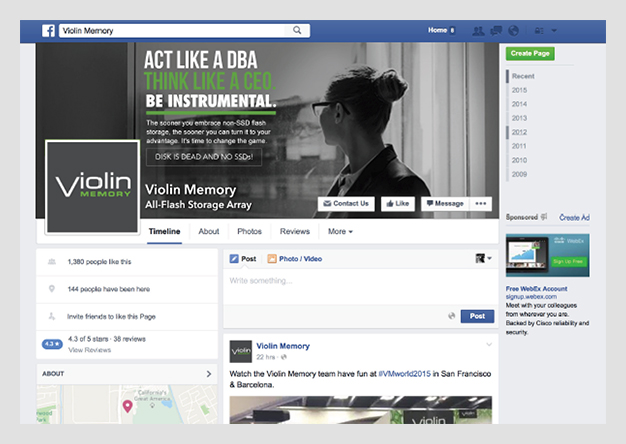Click the Post pencil icon
626x444 pixels.
[x=234, y=259]
